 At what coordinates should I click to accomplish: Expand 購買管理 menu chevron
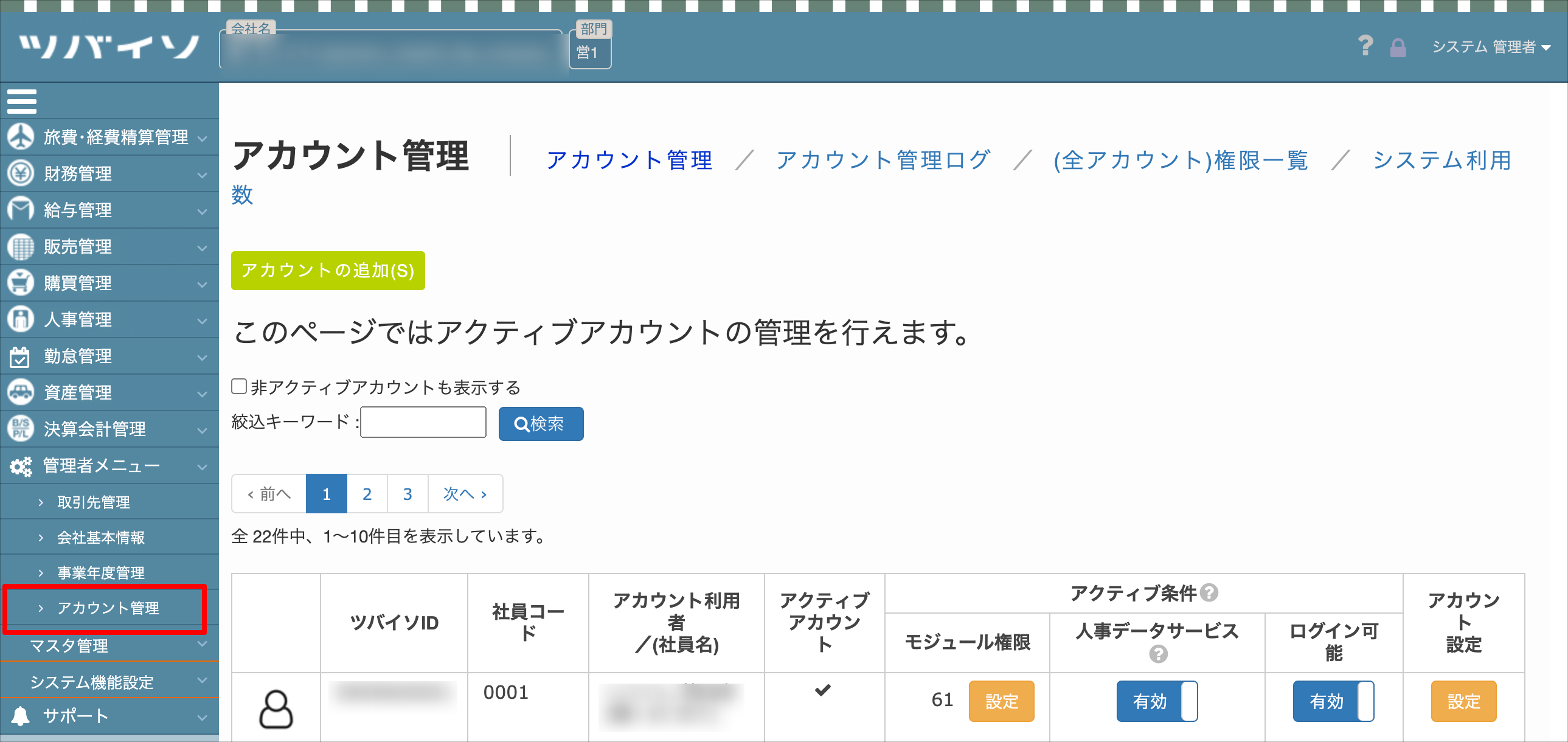tap(203, 285)
